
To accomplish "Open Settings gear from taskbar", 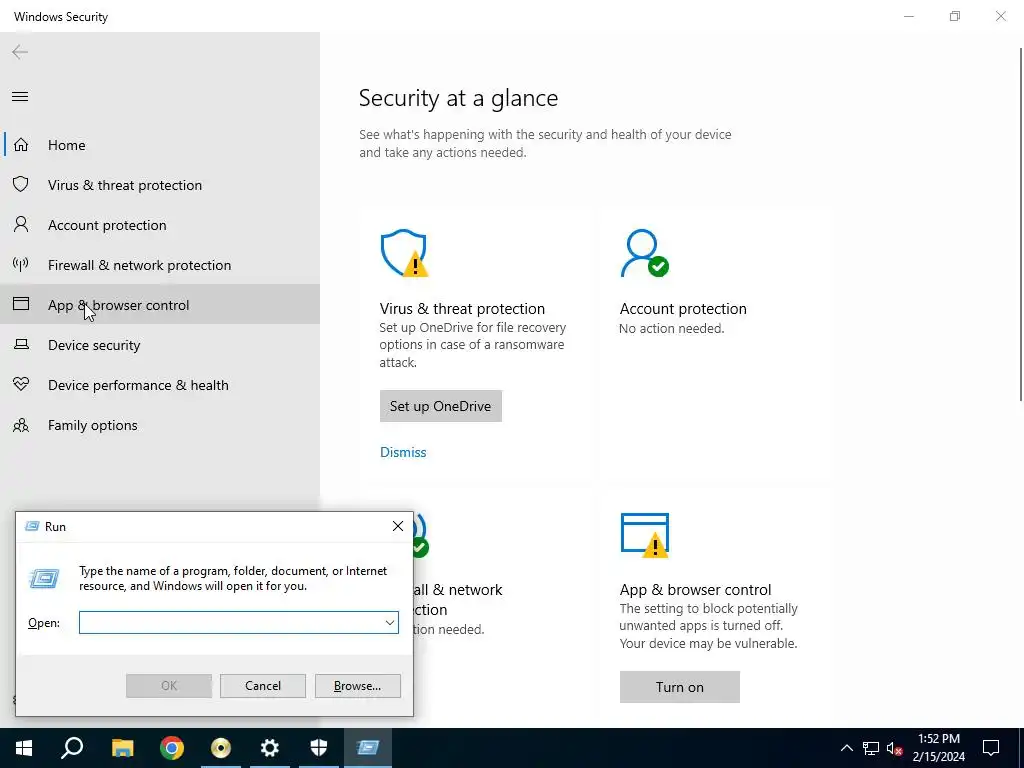I will (270, 748).
